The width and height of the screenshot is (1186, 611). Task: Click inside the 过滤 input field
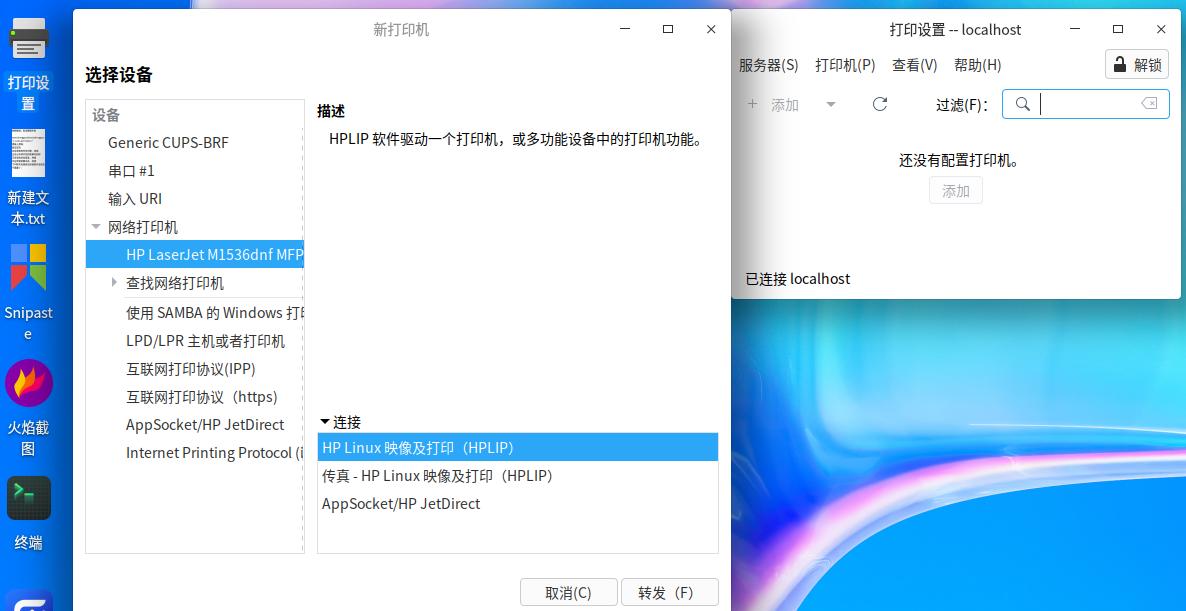coord(1085,103)
